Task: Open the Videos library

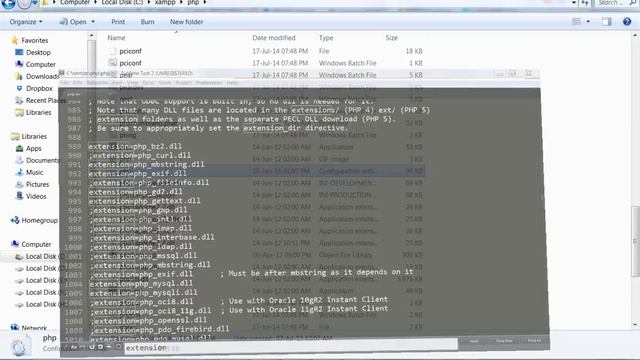Action: (36, 196)
